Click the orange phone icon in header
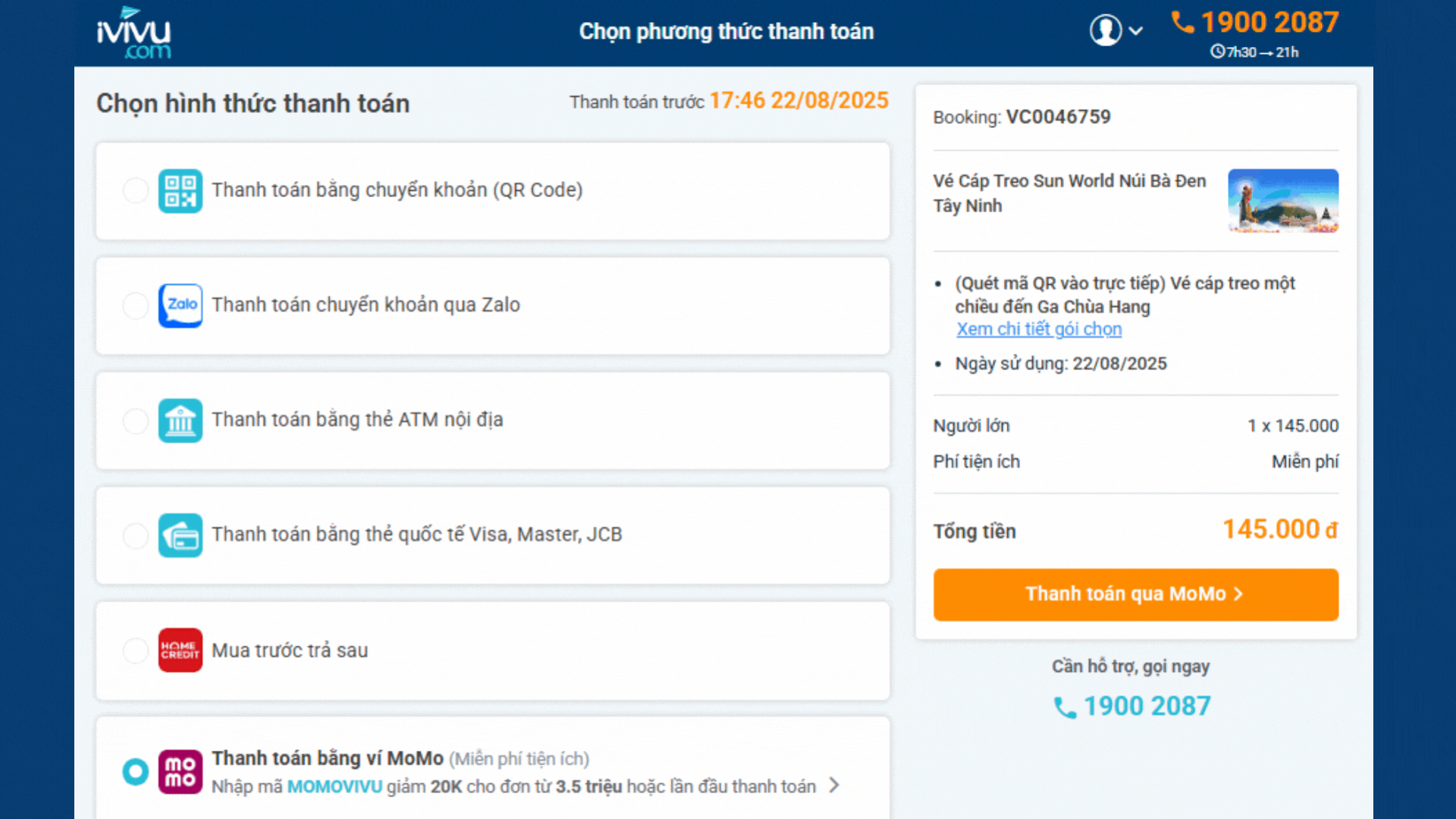The height and width of the screenshot is (819, 1456). pyautogui.click(x=1182, y=22)
